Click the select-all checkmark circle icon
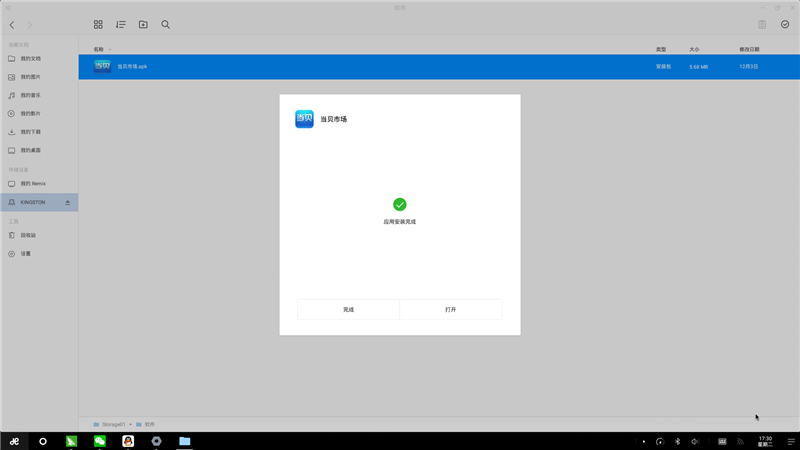 (785, 24)
